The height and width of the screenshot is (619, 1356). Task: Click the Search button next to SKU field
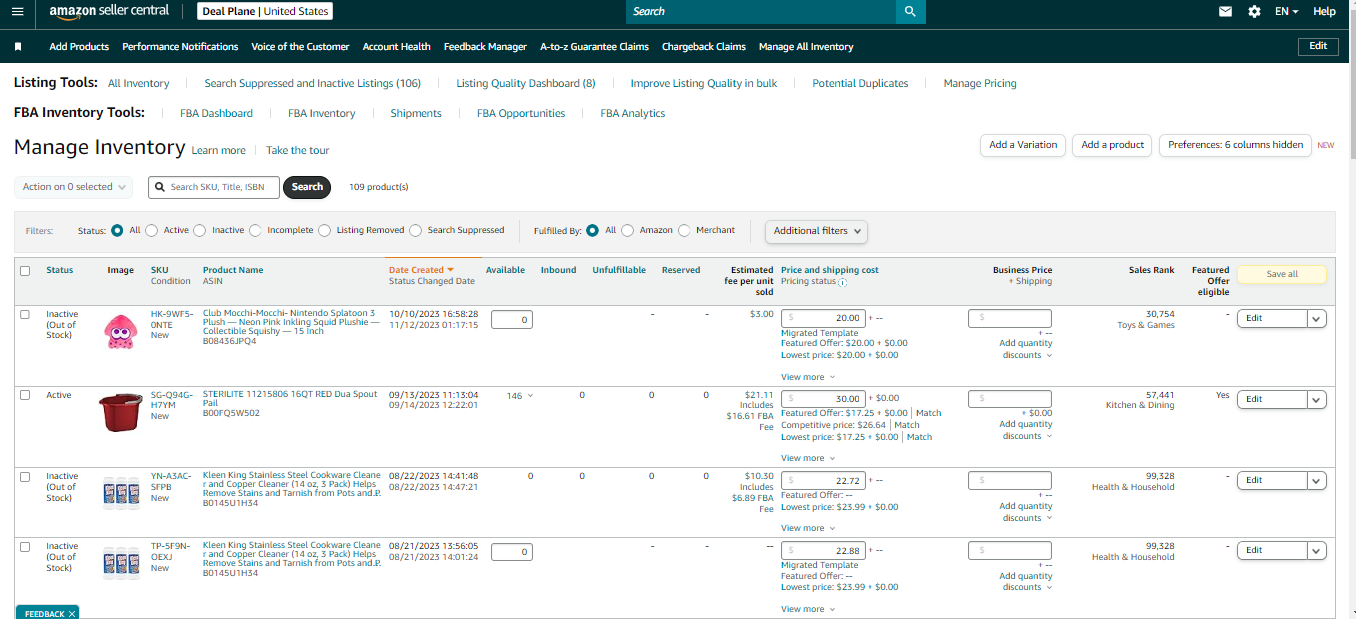[x=307, y=187]
